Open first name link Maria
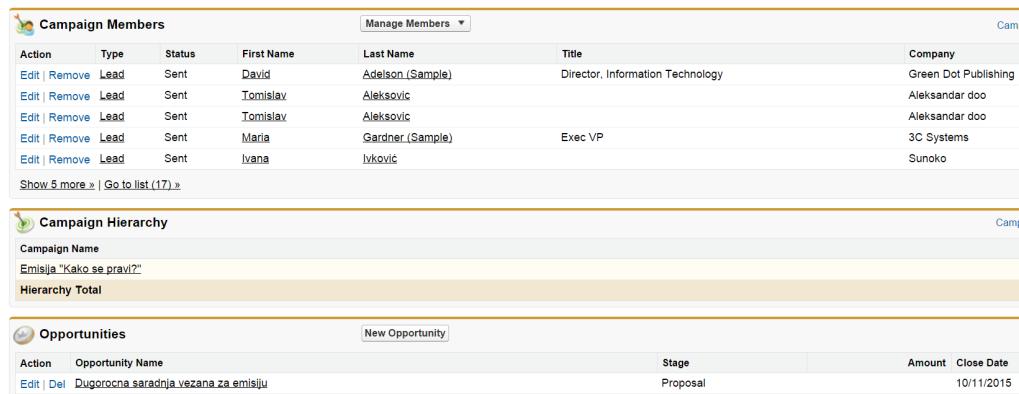Screen dimensions: 1019x394 pos(255,137)
